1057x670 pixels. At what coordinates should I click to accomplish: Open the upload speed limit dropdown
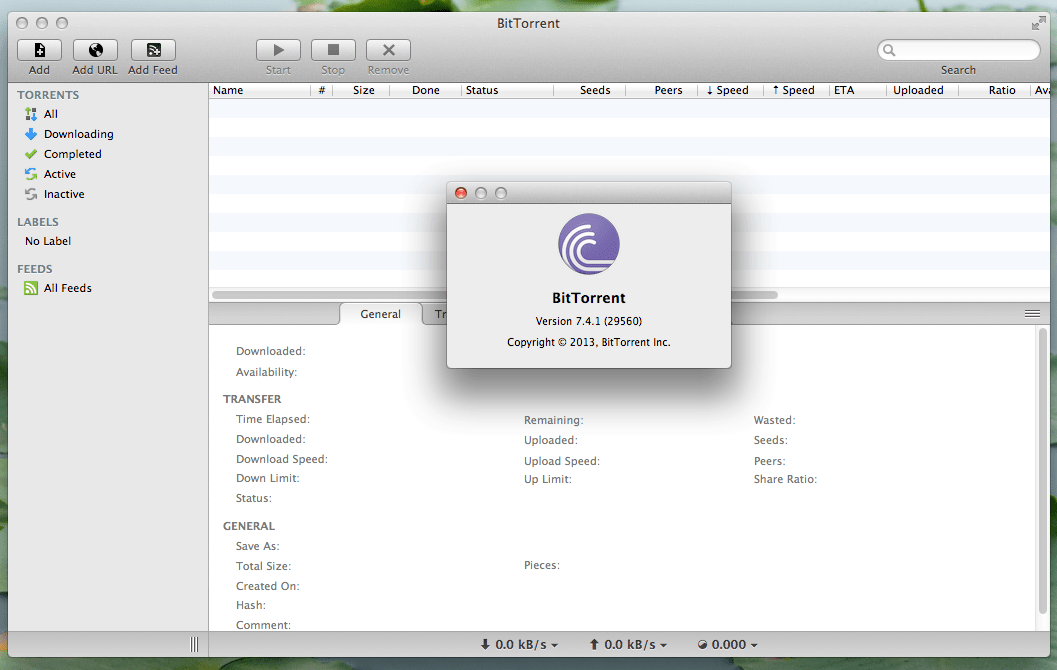(628, 644)
